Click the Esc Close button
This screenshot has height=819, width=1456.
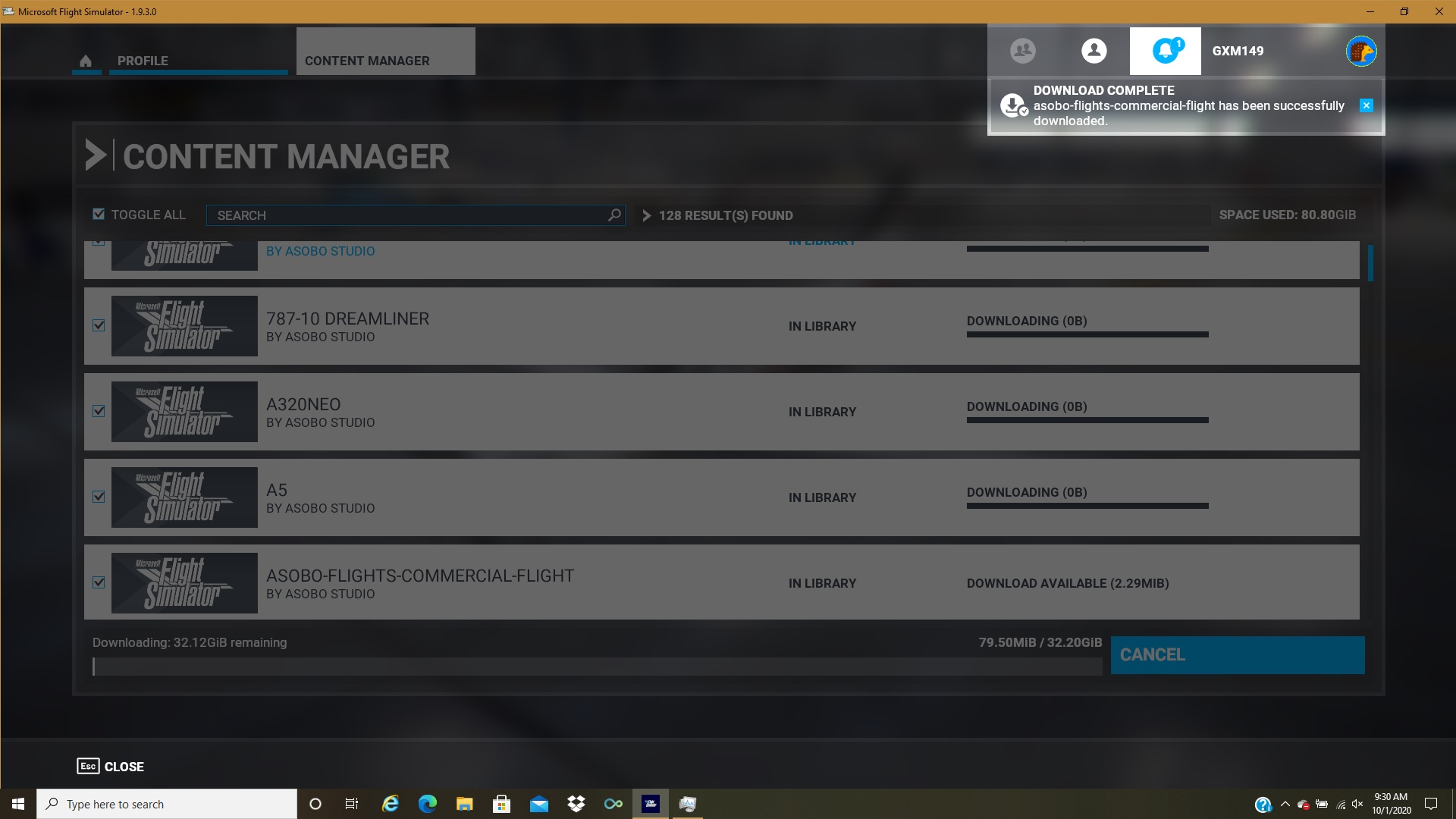(x=111, y=766)
